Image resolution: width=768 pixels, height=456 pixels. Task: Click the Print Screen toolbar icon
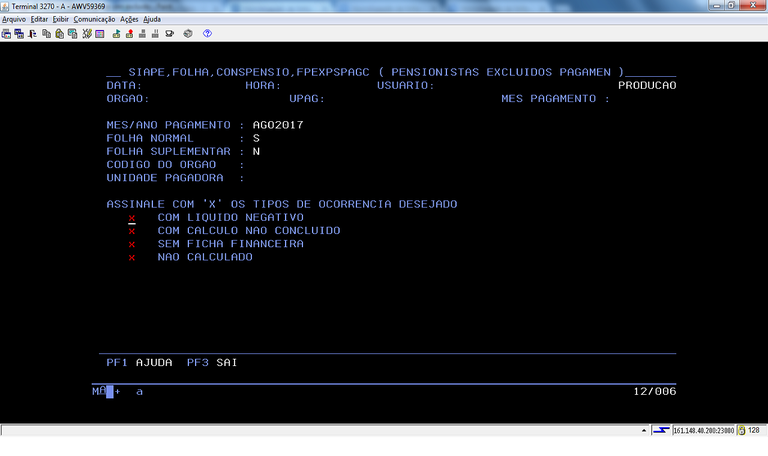6,34
